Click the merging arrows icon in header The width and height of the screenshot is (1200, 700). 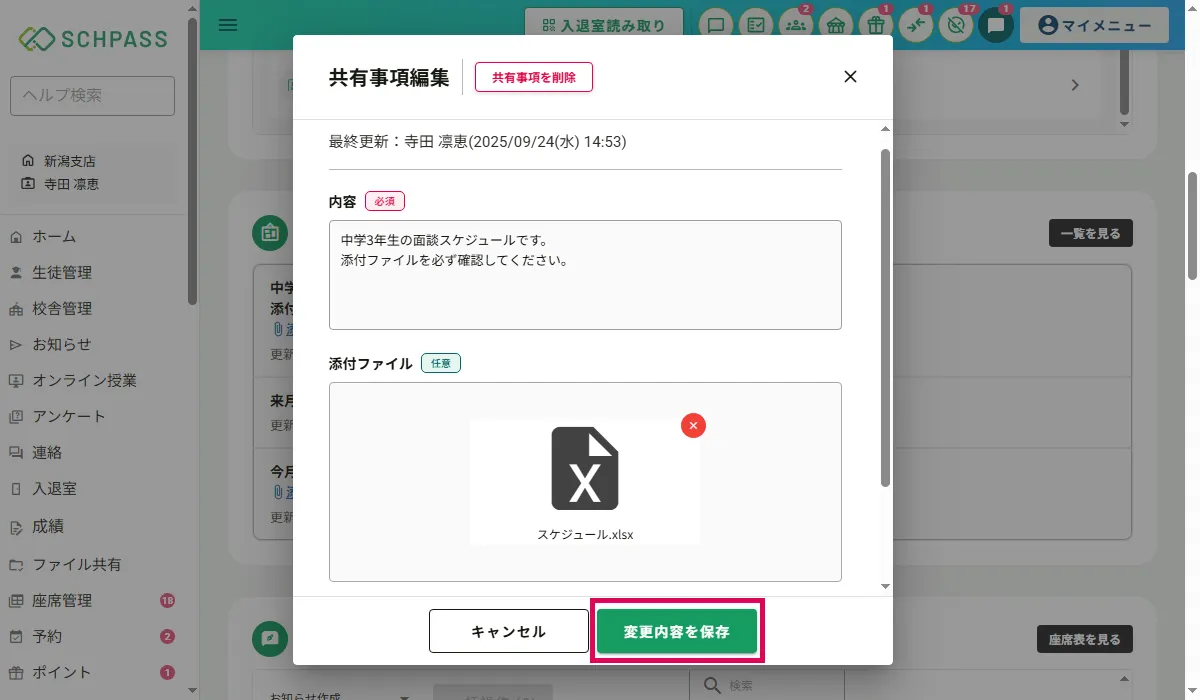[x=916, y=26]
